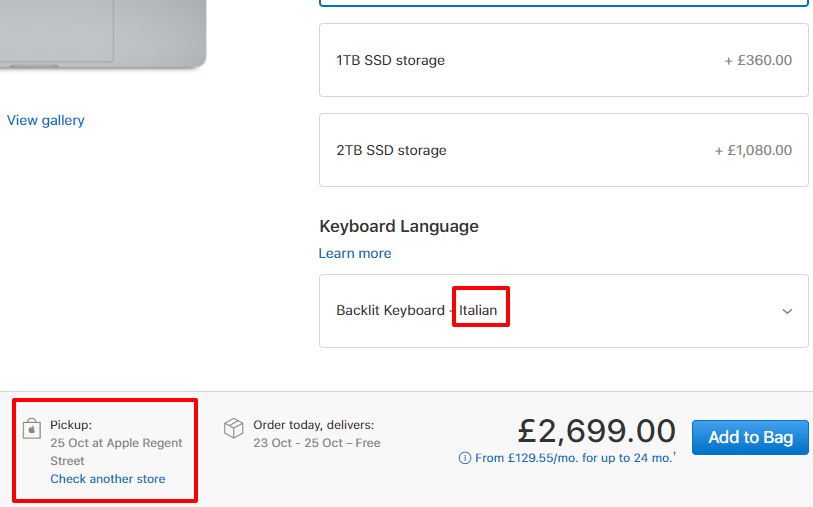Click the Apple bag pickup icon
813x507 pixels.
[32, 429]
